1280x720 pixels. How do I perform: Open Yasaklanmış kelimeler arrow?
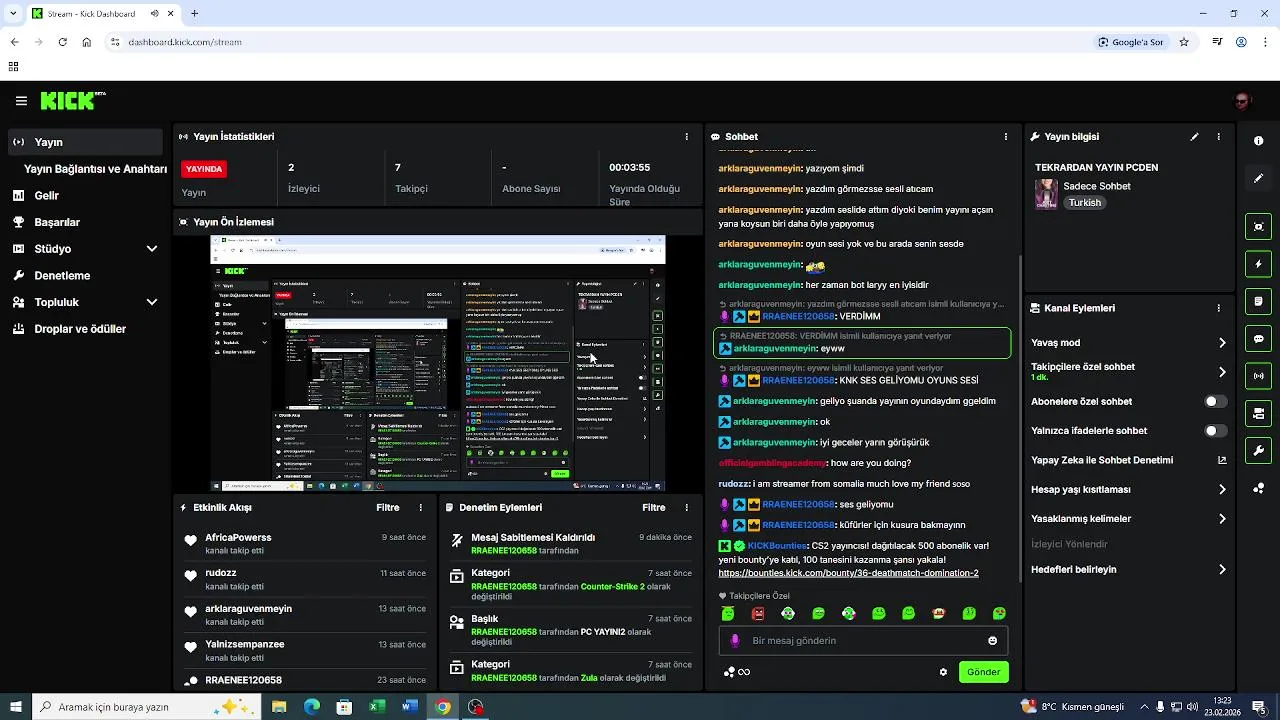1222,519
